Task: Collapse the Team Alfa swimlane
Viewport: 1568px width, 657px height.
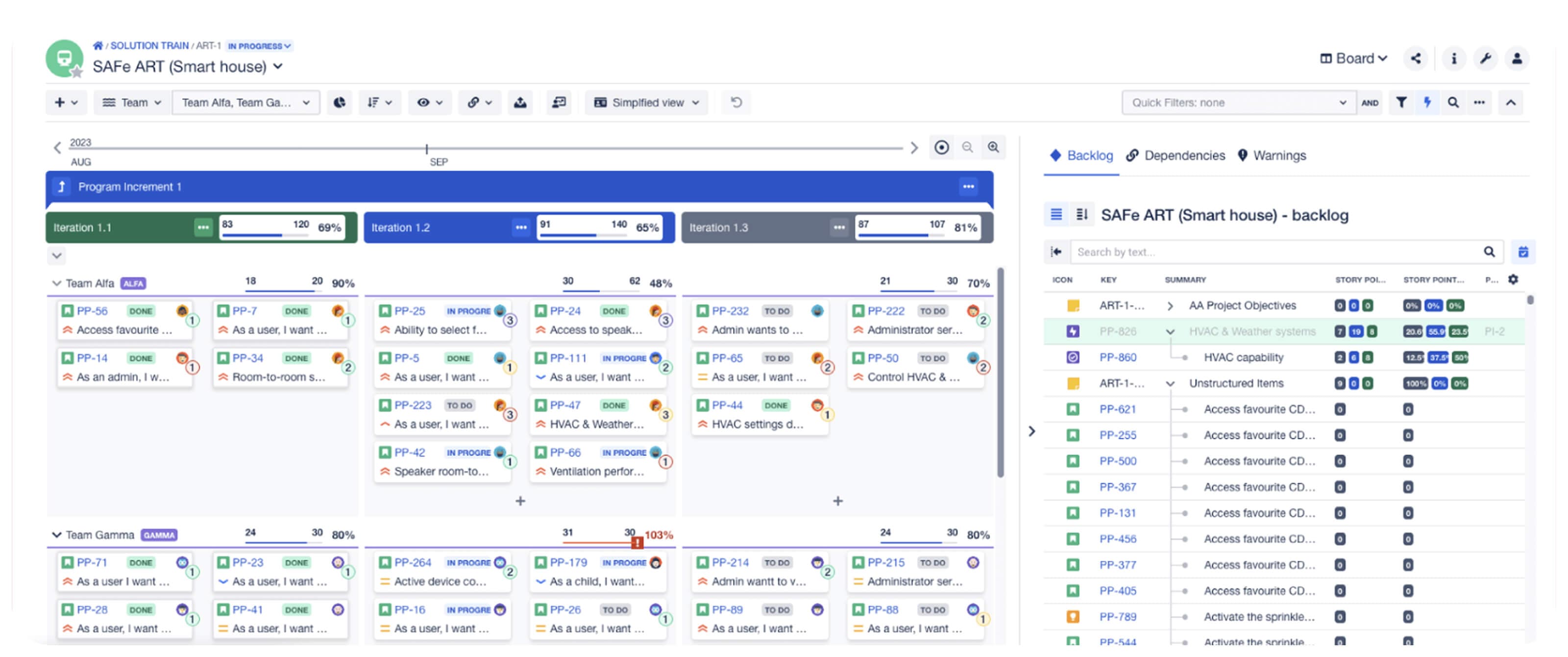Action: coord(57,283)
